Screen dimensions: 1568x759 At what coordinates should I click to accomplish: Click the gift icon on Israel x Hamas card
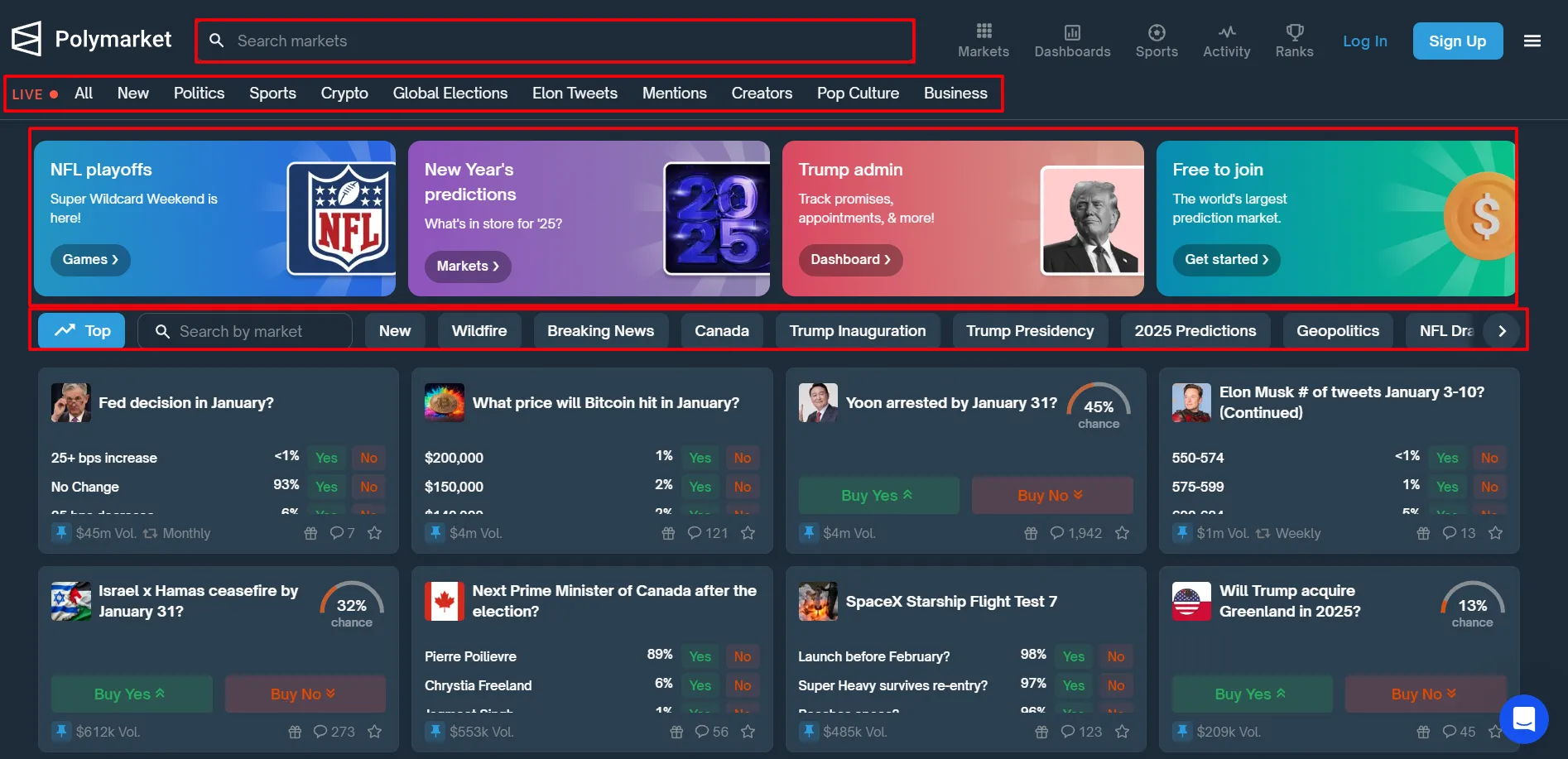pyautogui.click(x=295, y=732)
